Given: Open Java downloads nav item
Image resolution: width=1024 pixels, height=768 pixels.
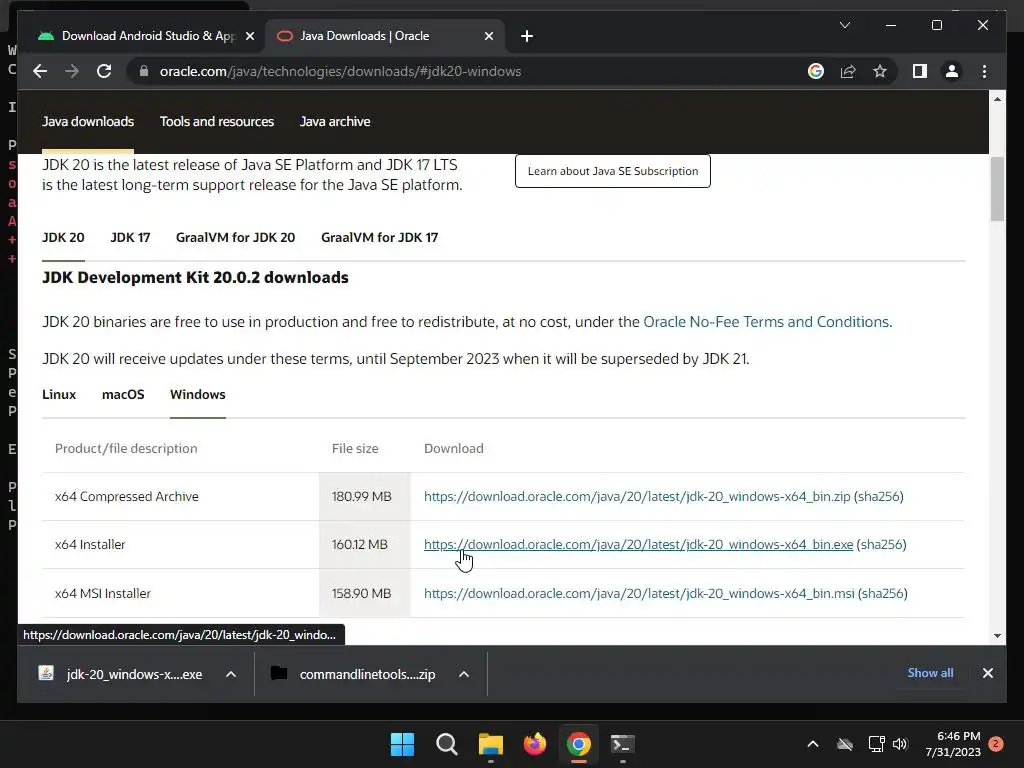Looking at the screenshot, I should pos(88,121).
